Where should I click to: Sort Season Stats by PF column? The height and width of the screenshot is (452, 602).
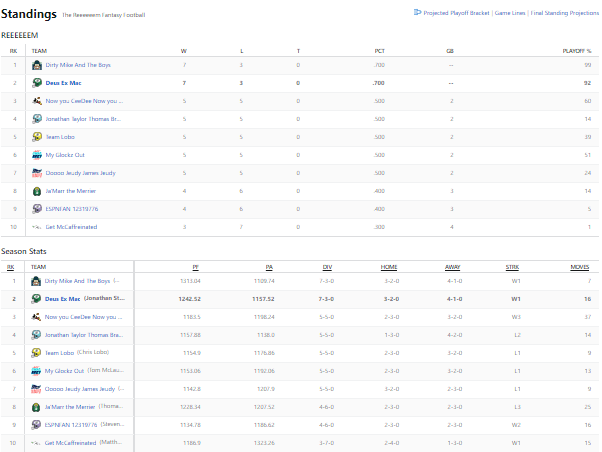tap(195, 267)
